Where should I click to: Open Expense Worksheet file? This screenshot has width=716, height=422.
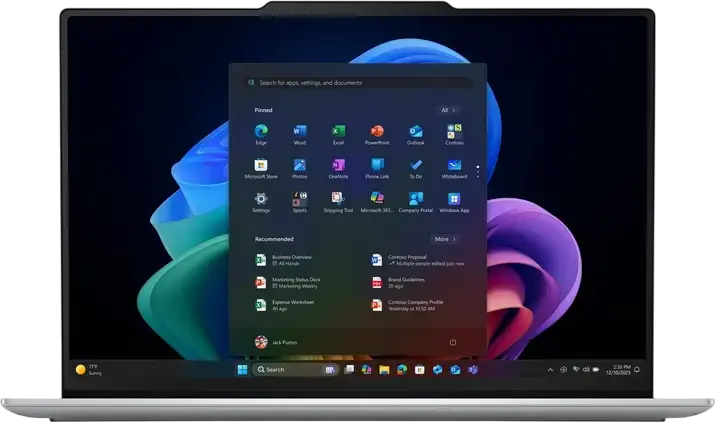point(284,305)
